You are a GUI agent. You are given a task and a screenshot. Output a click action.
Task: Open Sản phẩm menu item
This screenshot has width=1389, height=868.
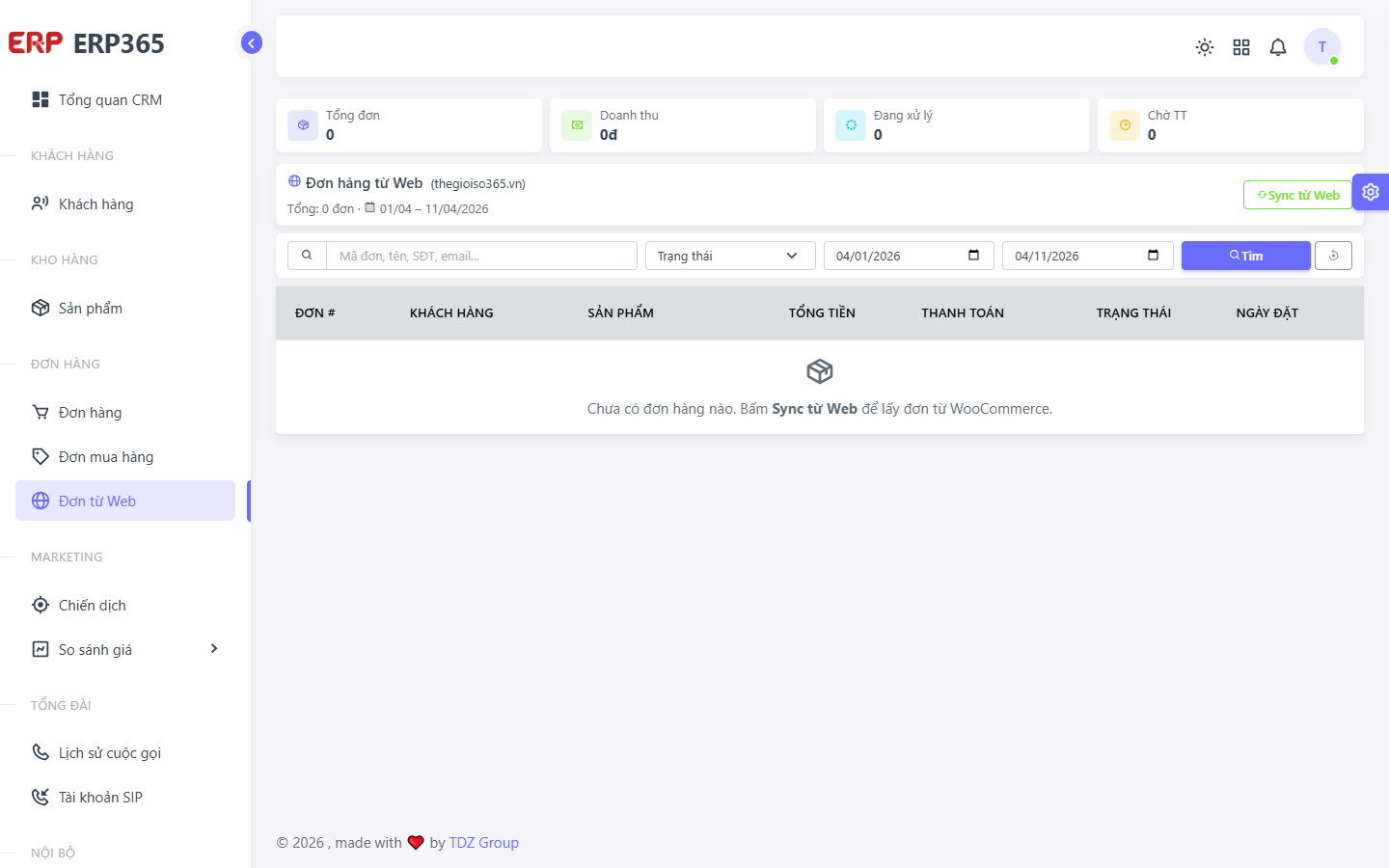(x=125, y=308)
